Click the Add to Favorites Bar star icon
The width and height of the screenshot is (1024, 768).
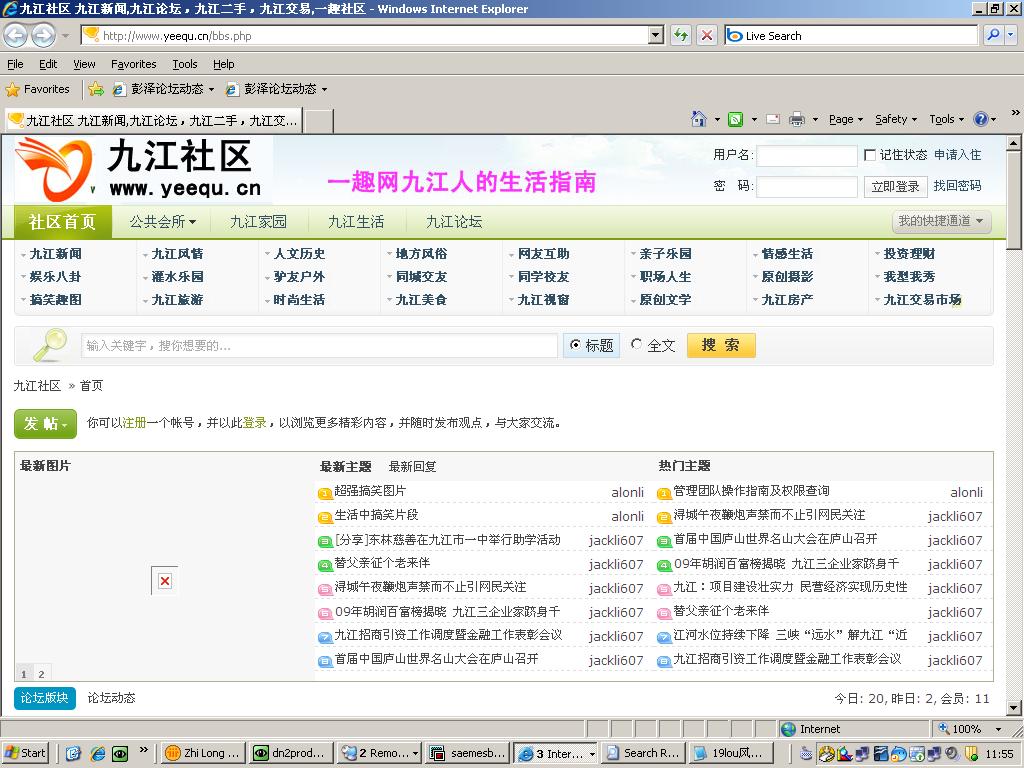pos(96,89)
